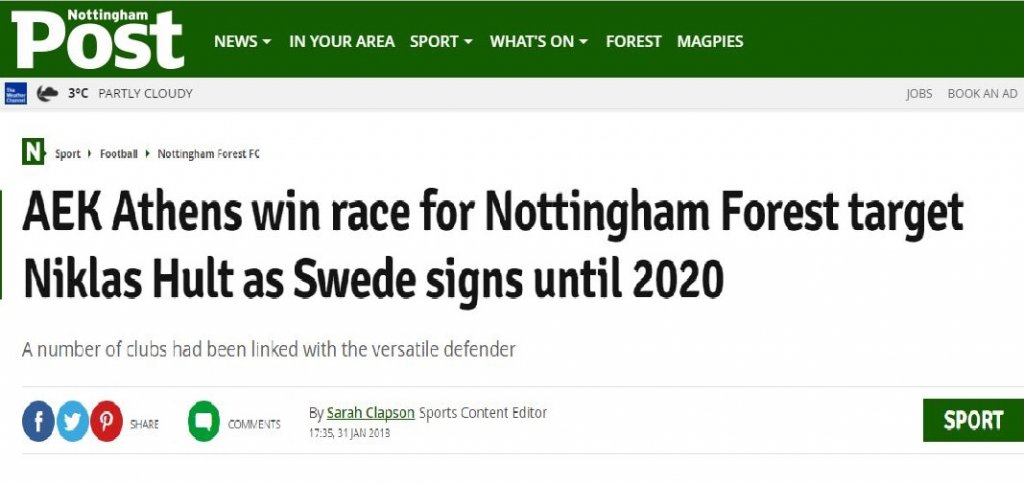Click the Nottingham Post logo

click(x=98, y=39)
